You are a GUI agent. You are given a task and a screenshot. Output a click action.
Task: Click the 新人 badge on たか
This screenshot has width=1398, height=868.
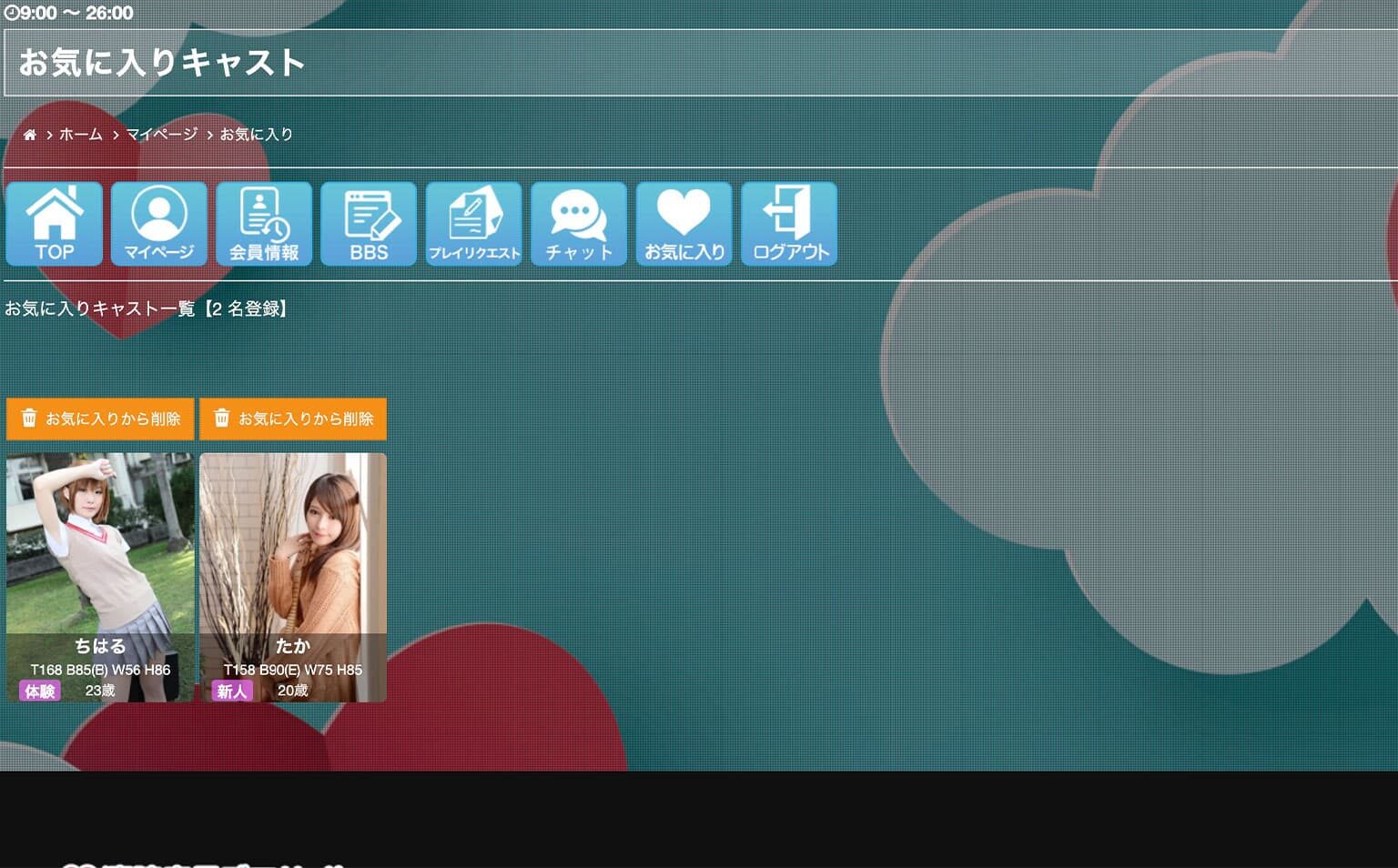(x=232, y=691)
